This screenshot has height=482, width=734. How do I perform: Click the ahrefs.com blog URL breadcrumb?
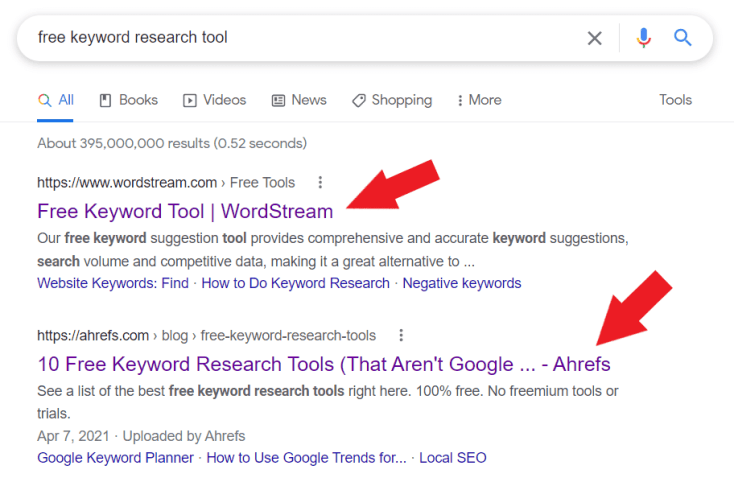pyautogui.click(x=206, y=336)
